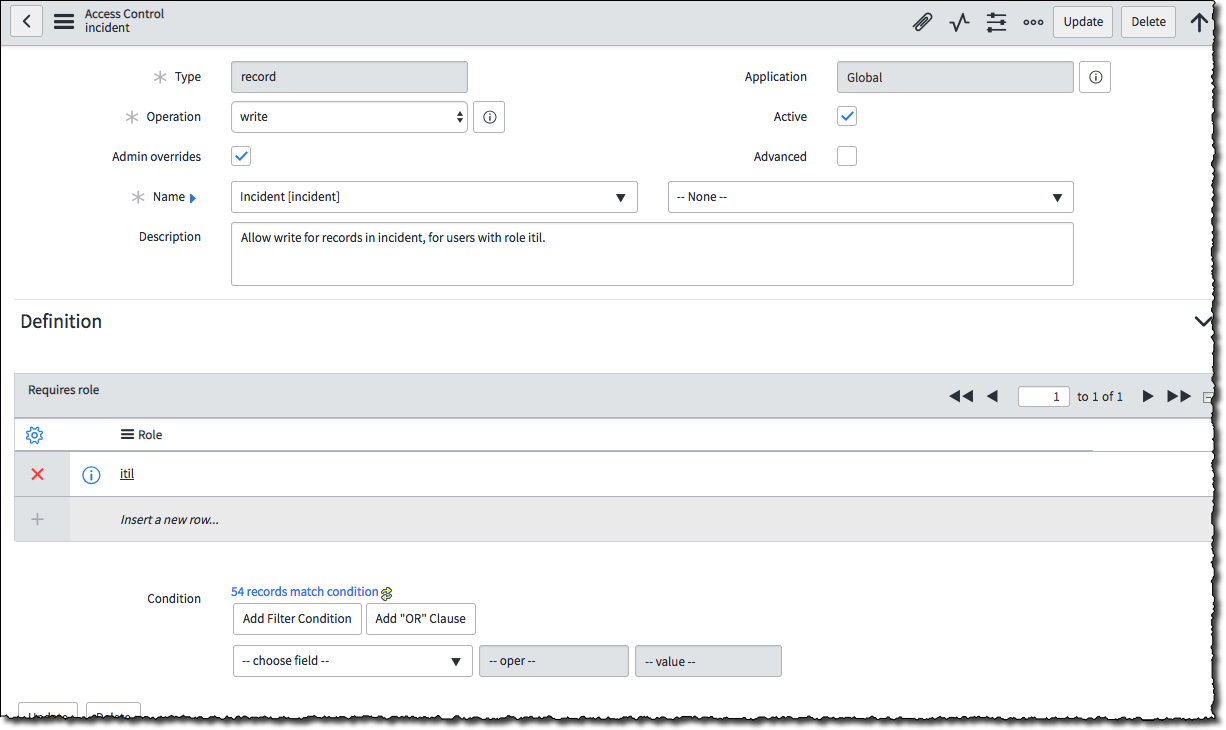
Task: Click info icon next to Operation field
Action: click(x=489, y=117)
